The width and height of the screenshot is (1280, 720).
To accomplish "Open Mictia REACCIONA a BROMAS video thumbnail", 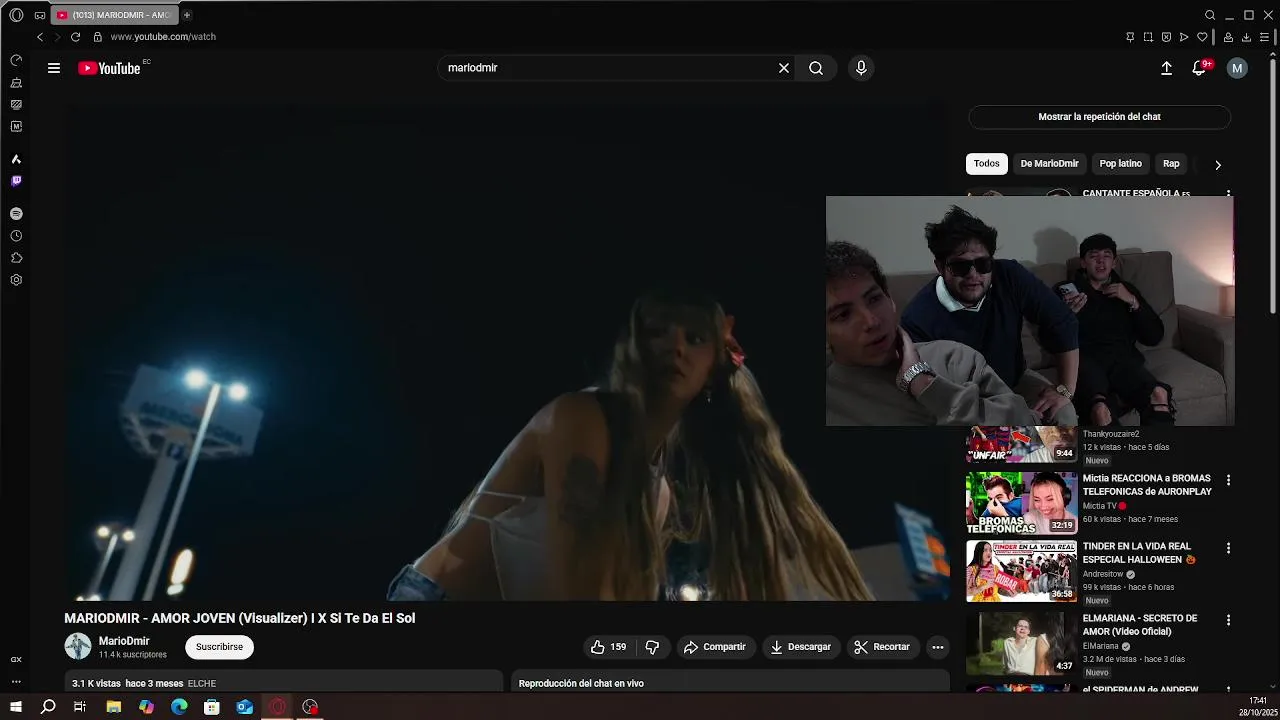I will click(x=1021, y=503).
